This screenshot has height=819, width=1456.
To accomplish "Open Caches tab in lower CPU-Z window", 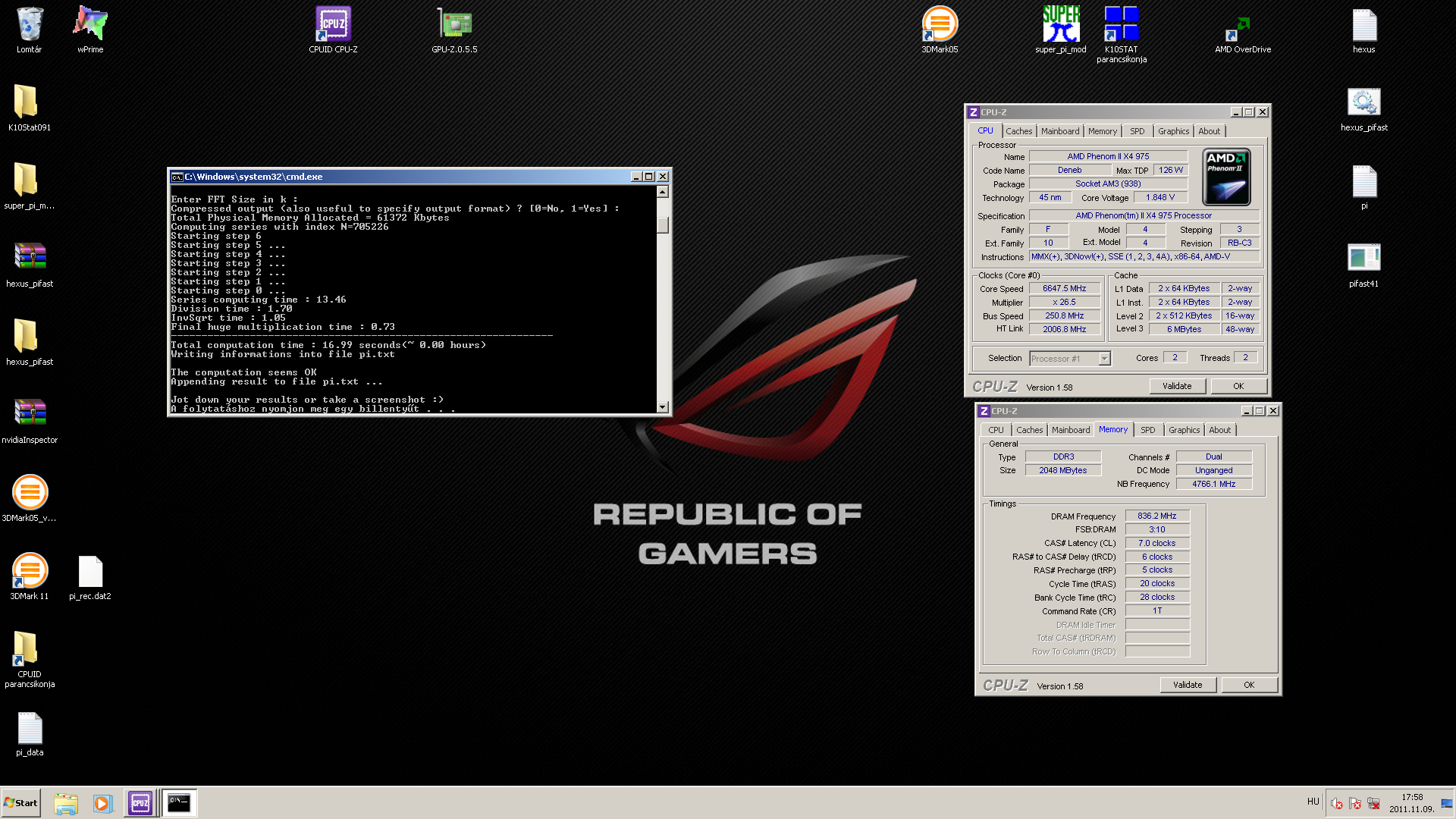I will (1029, 430).
